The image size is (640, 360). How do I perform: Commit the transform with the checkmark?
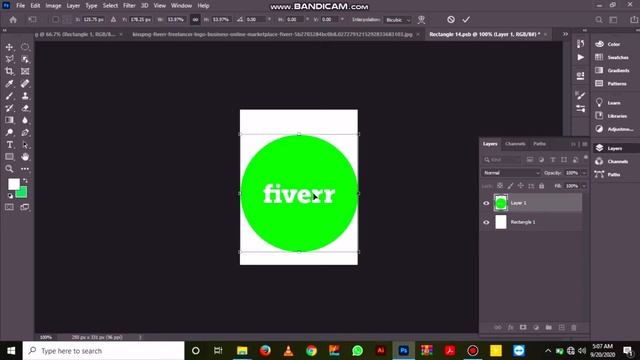[466, 20]
